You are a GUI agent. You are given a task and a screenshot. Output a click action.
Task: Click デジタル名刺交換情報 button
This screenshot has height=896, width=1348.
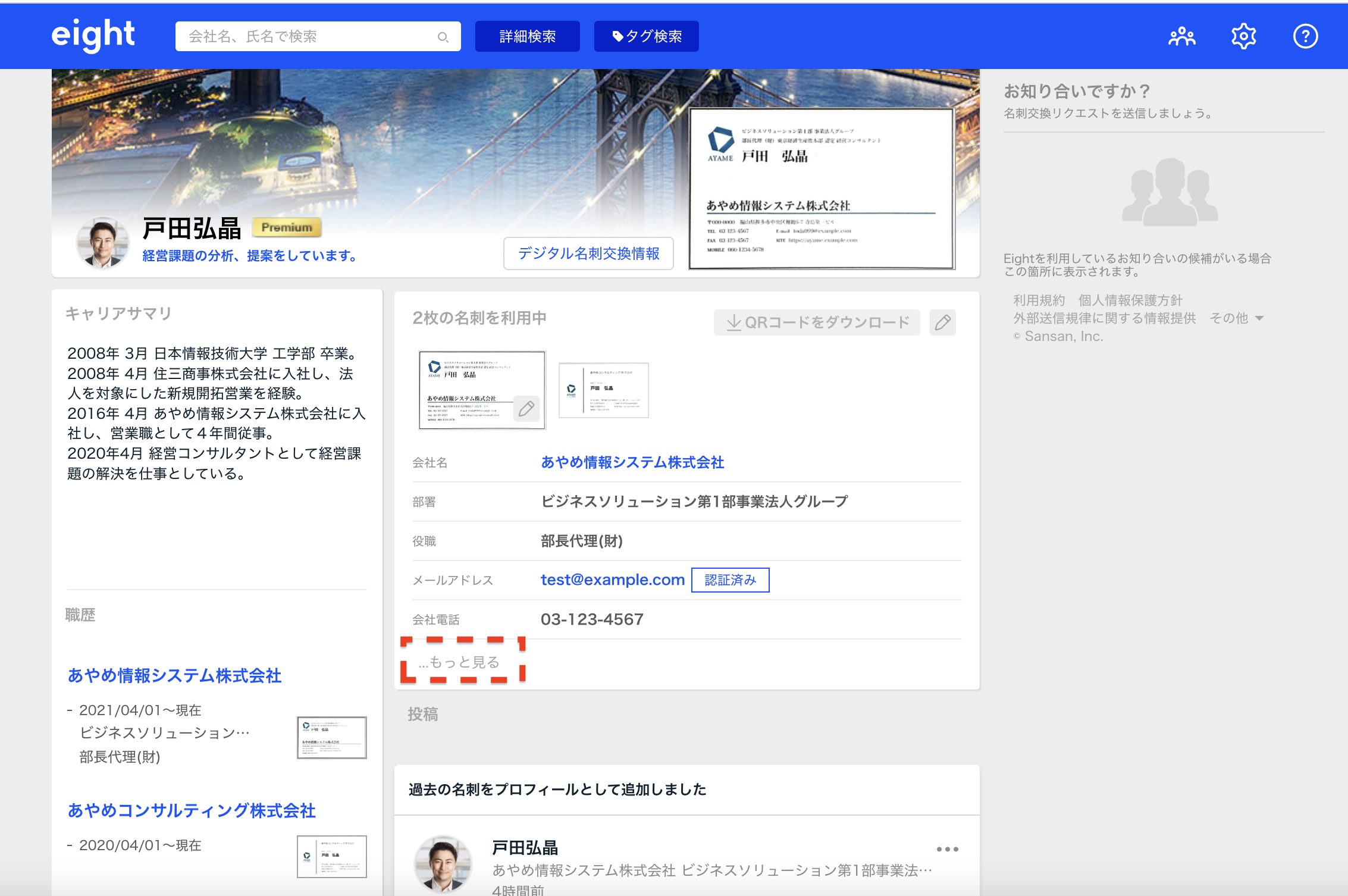point(588,253)
